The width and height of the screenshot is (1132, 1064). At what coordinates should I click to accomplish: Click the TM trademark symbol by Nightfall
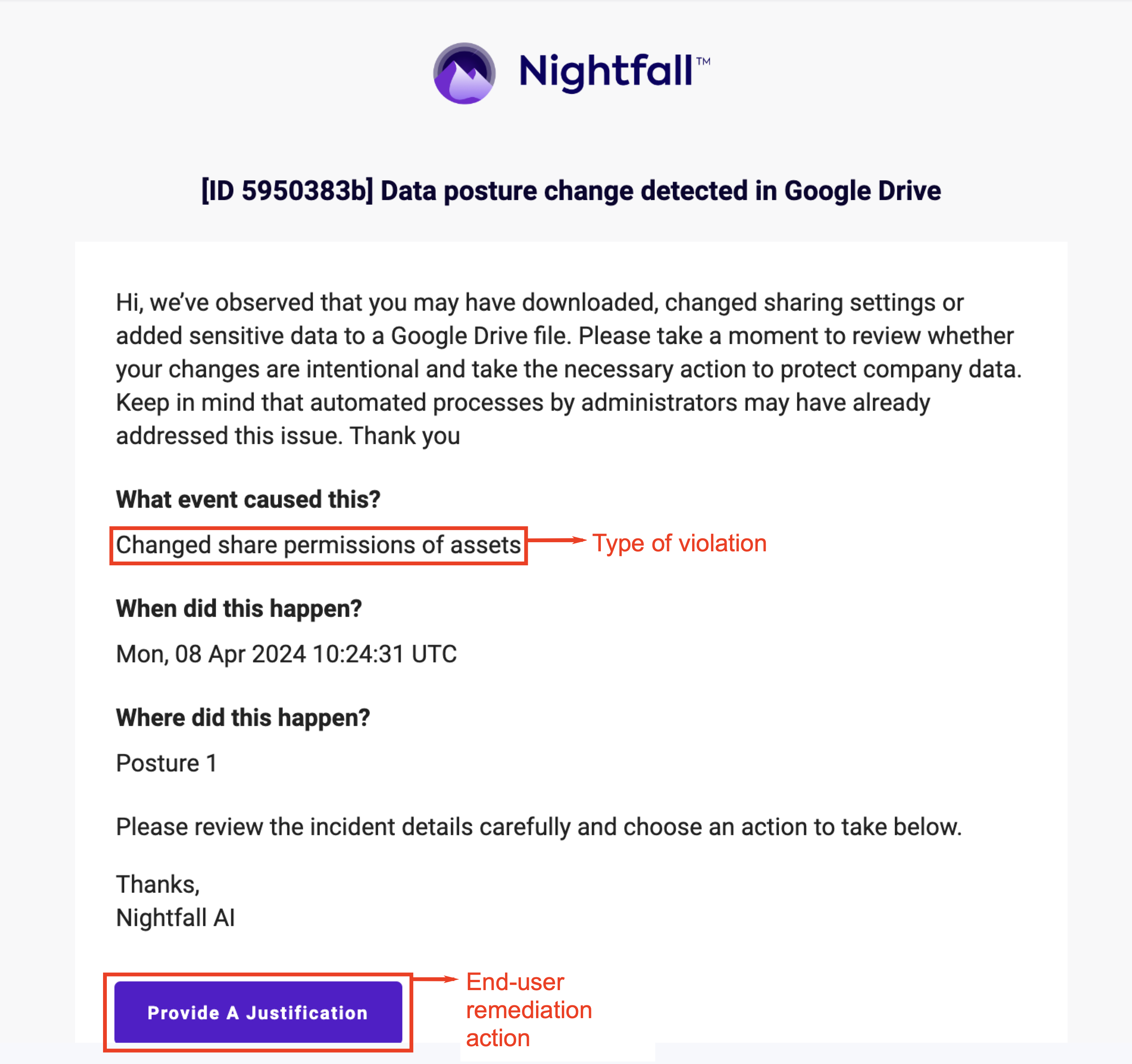(x=703, y=61)
